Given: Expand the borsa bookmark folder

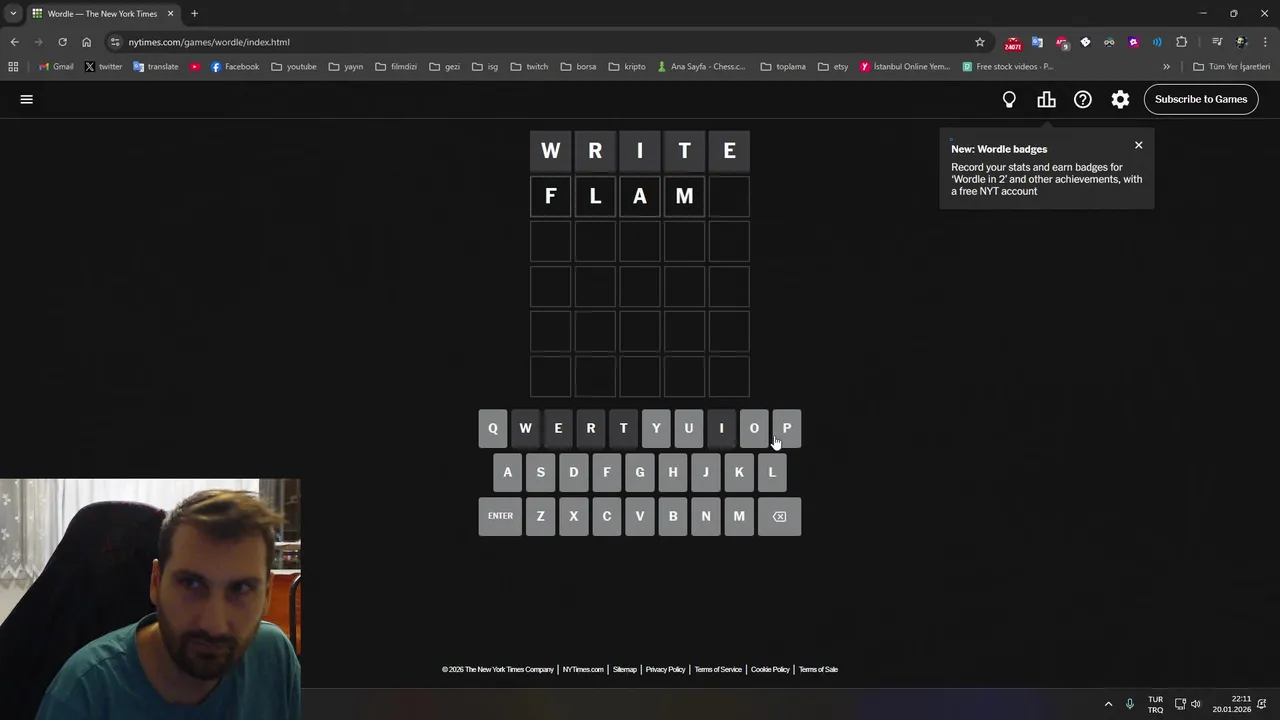Looking at the screenshot, I should point(578,67).
